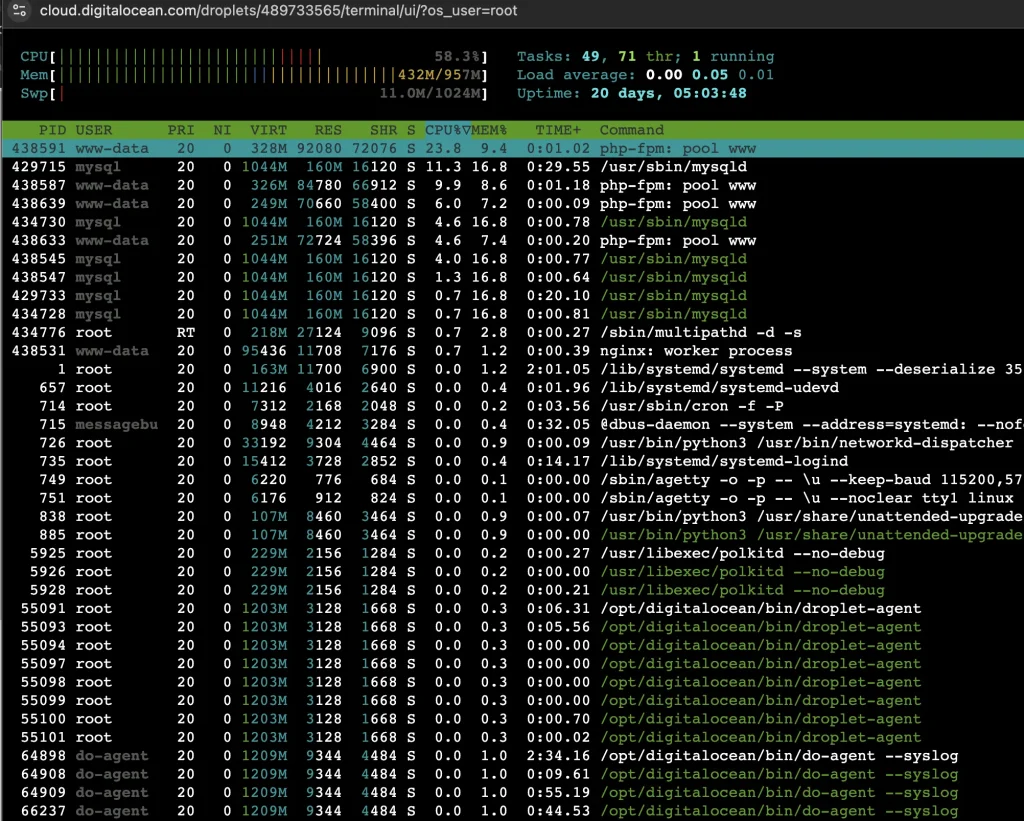Sort processes by the USER column header
Screen dimensions: 1024x821
click(93, 130)
